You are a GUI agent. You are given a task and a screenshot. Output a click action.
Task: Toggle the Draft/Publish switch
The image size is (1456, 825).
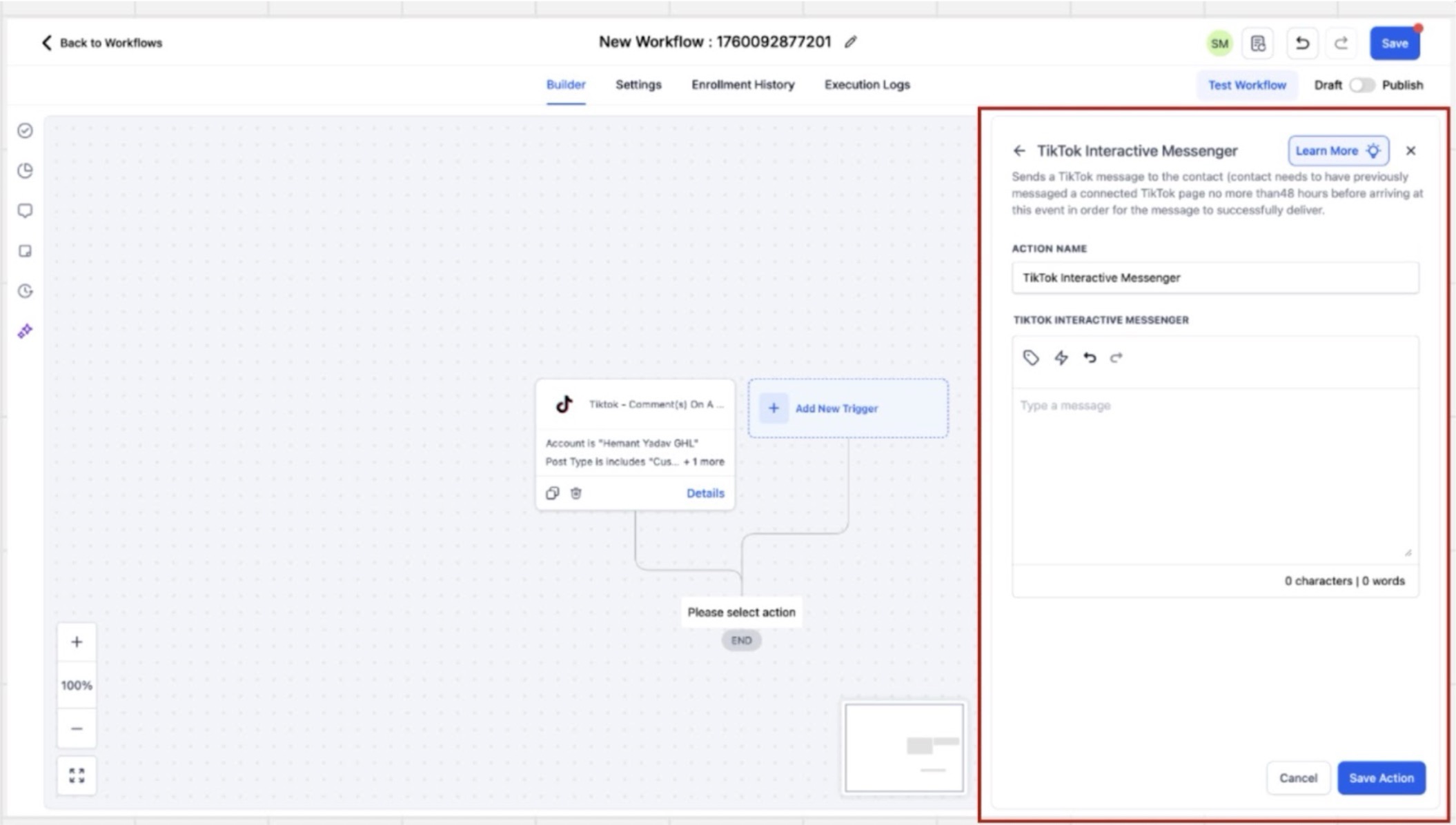click(x=1361, y=85)
